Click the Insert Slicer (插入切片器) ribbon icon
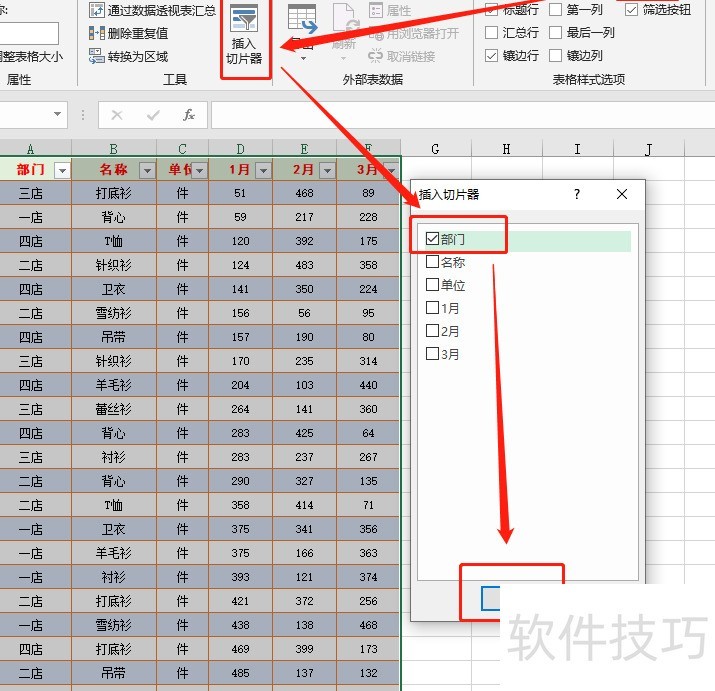The height and width of the screenshot is (691, 715). pyautogui.click(x=245, y=34)
